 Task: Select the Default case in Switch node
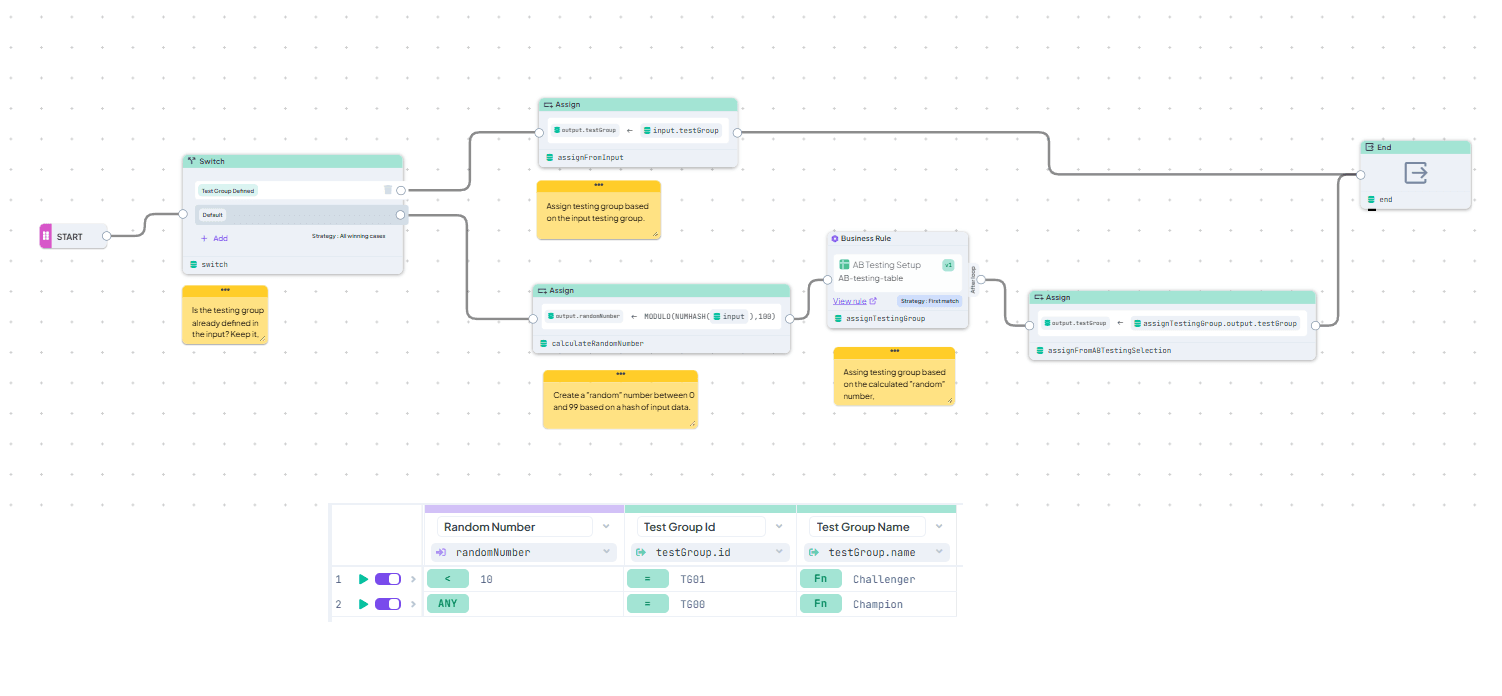(212, 215)
